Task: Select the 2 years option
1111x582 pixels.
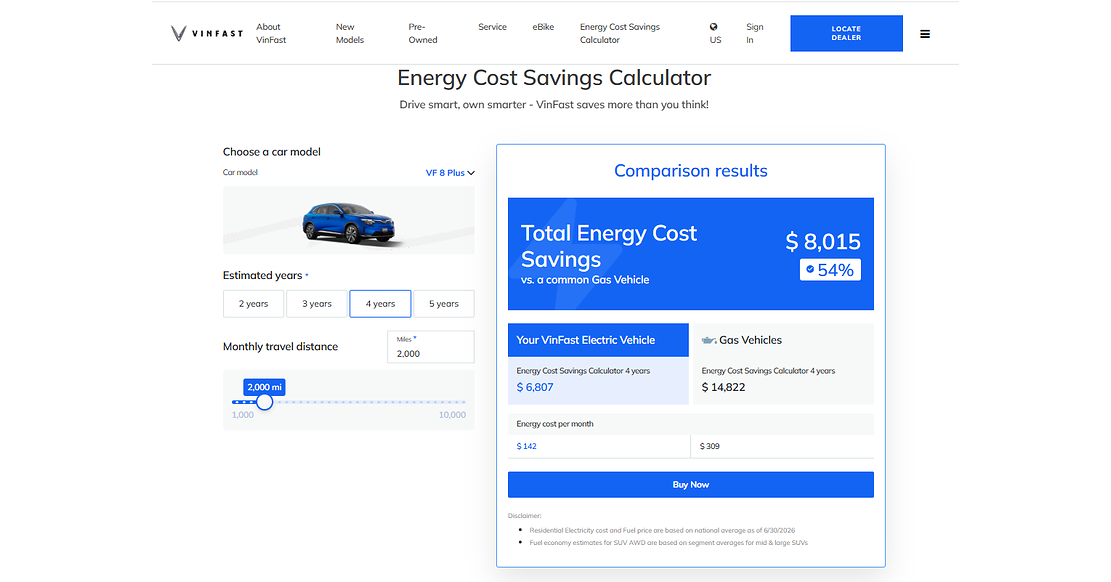Action: pyautogui.click(x=254, y=303)
